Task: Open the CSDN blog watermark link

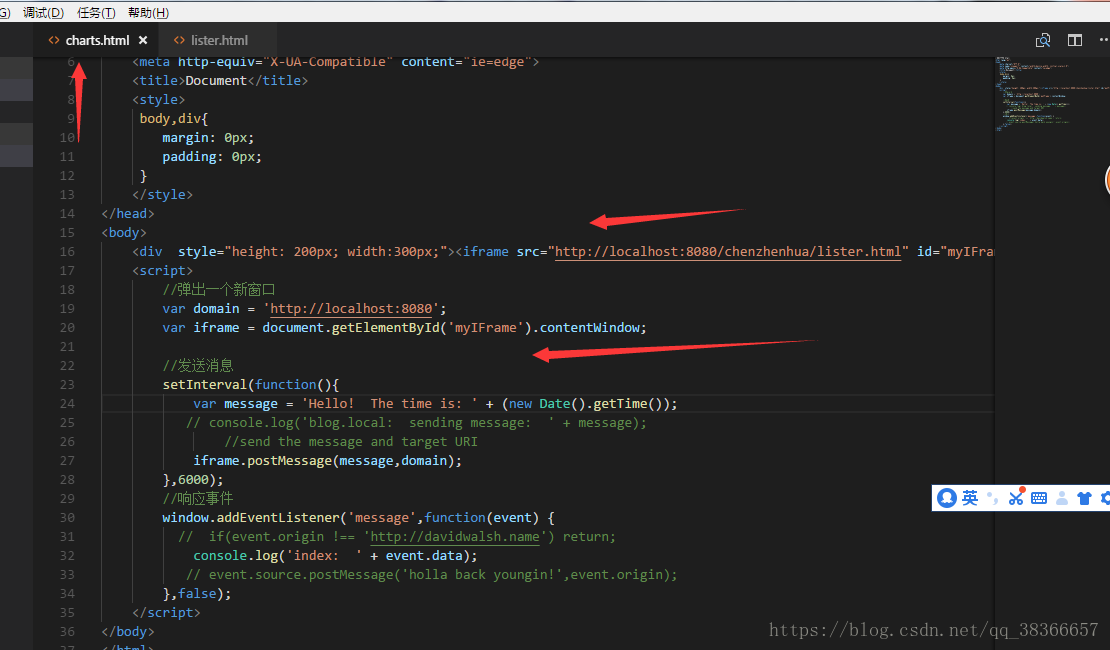Action: [x=932, y=630]
